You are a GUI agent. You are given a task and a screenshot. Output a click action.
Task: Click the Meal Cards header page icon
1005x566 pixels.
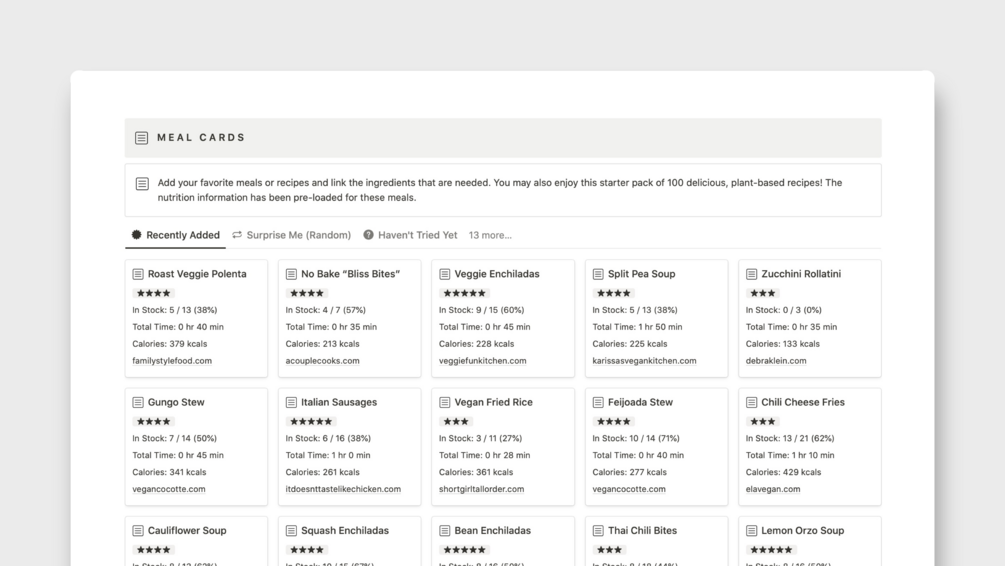click(142, 138)
